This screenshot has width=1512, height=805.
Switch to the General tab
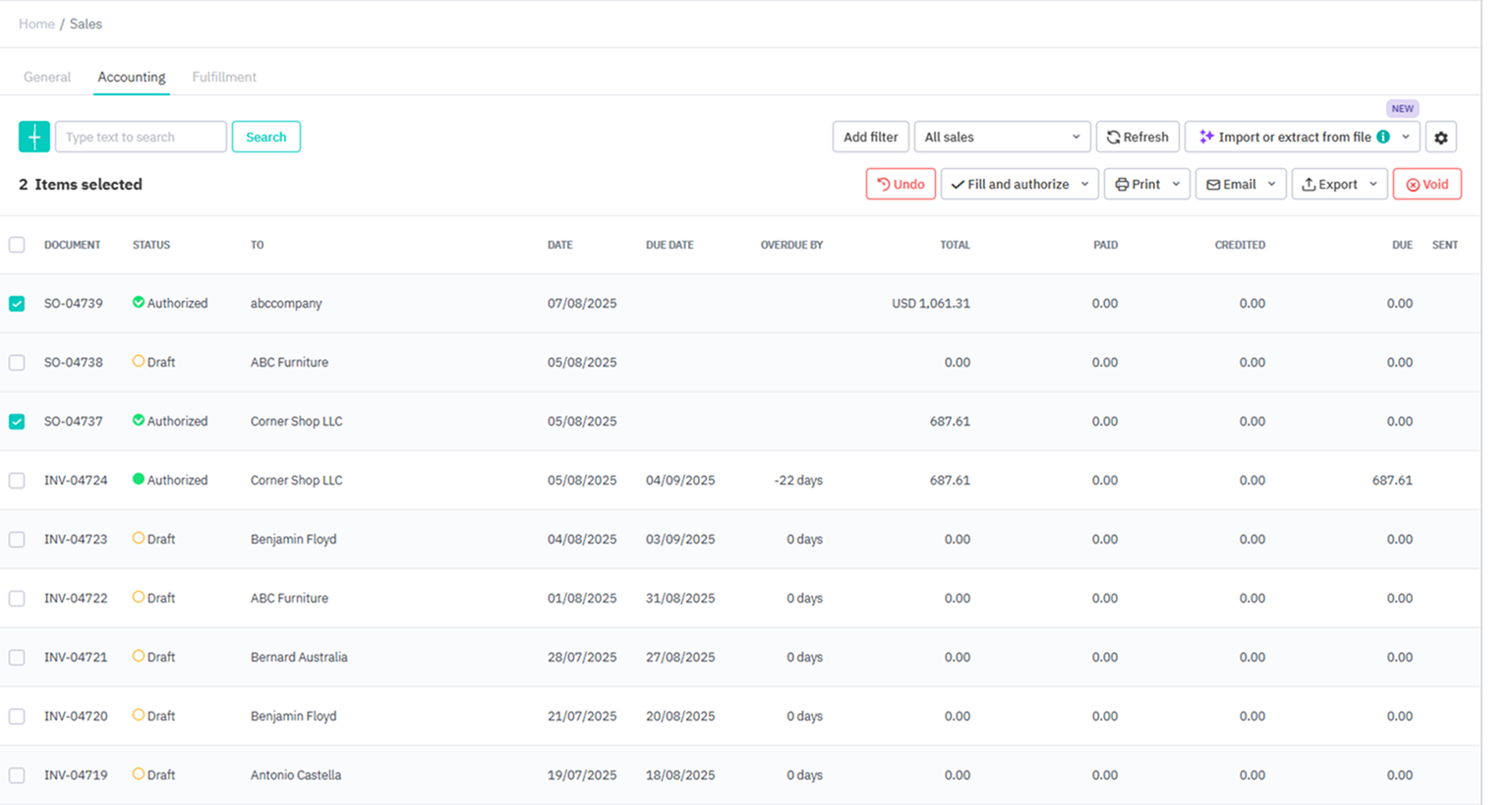click(47, 77)
